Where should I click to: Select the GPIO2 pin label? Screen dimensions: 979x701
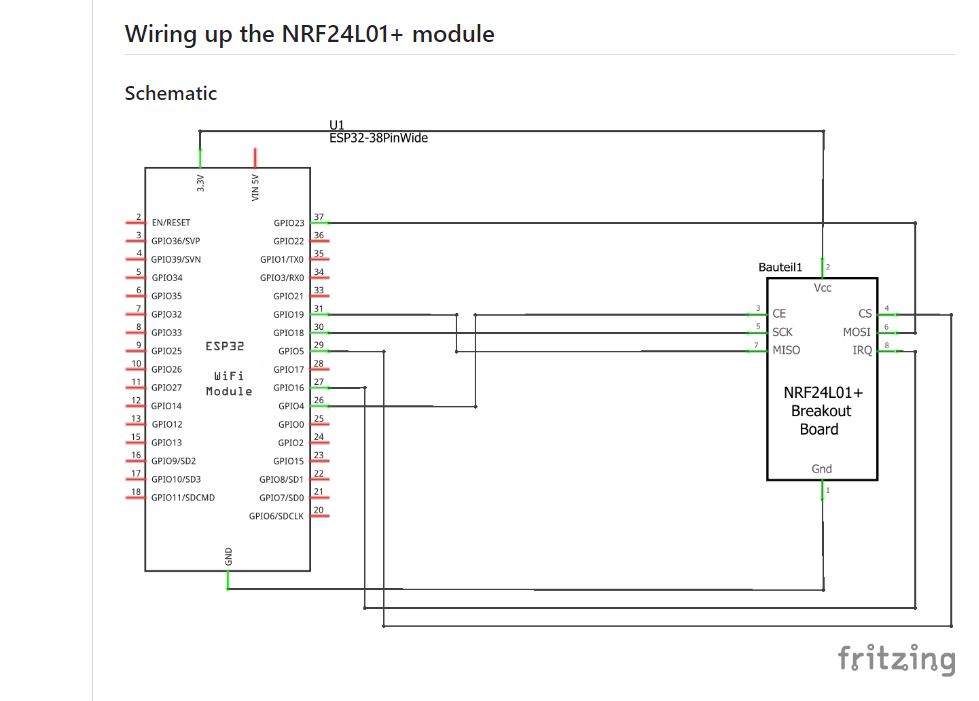click(x=291, y=443)
